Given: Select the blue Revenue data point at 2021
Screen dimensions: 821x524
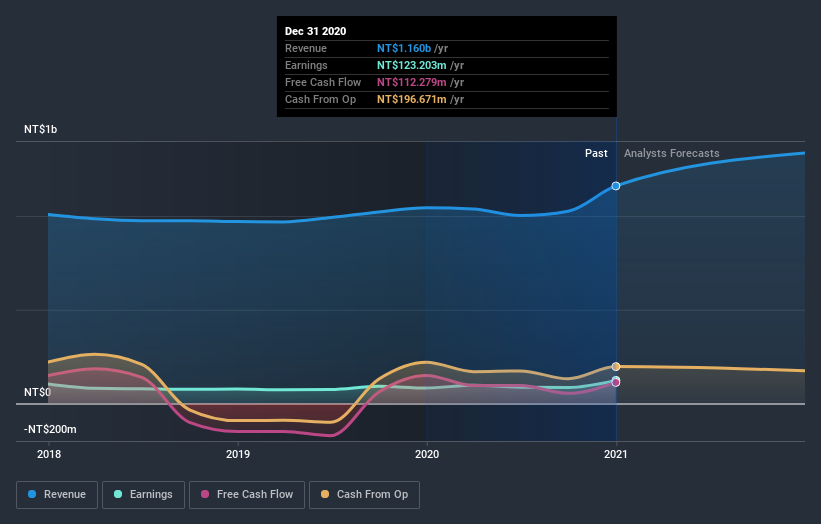Looking at the screenshot, I should pos(616,186).
